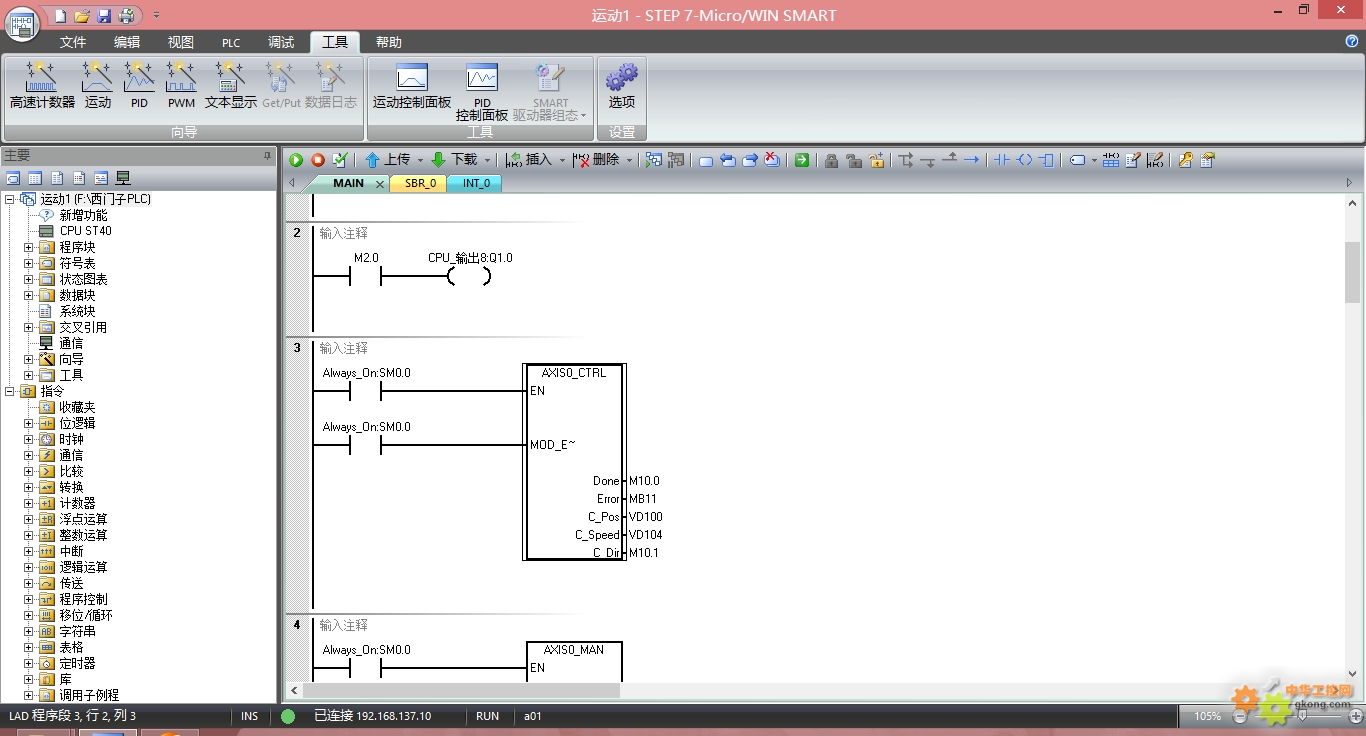Image resolution: width=1366 pixels, height=736 pixels.
Task: Open the PLC ribbon tab
Action: pos(231,42)
